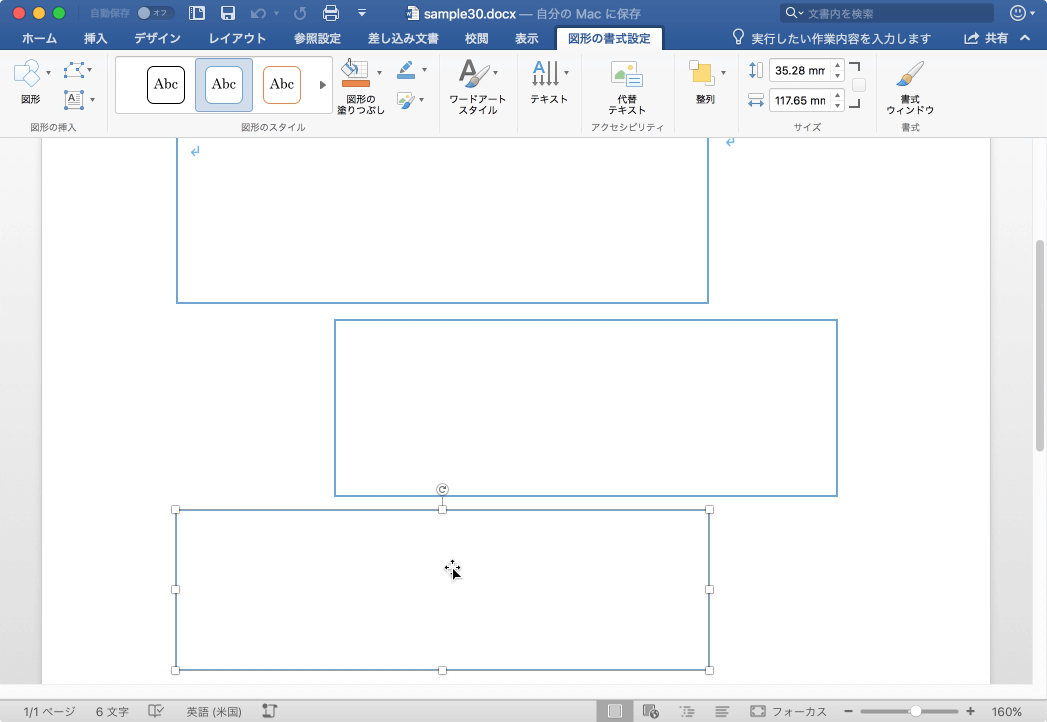Click the Draw Text Box icon
The height and width of the screenshot is (722, 1047).
(73, 100)
